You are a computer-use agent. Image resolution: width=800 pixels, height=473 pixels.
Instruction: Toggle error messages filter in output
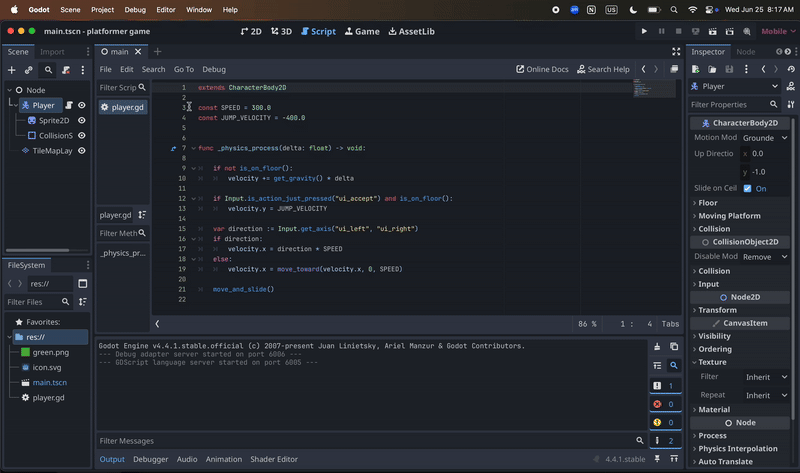tap(665, 404)
